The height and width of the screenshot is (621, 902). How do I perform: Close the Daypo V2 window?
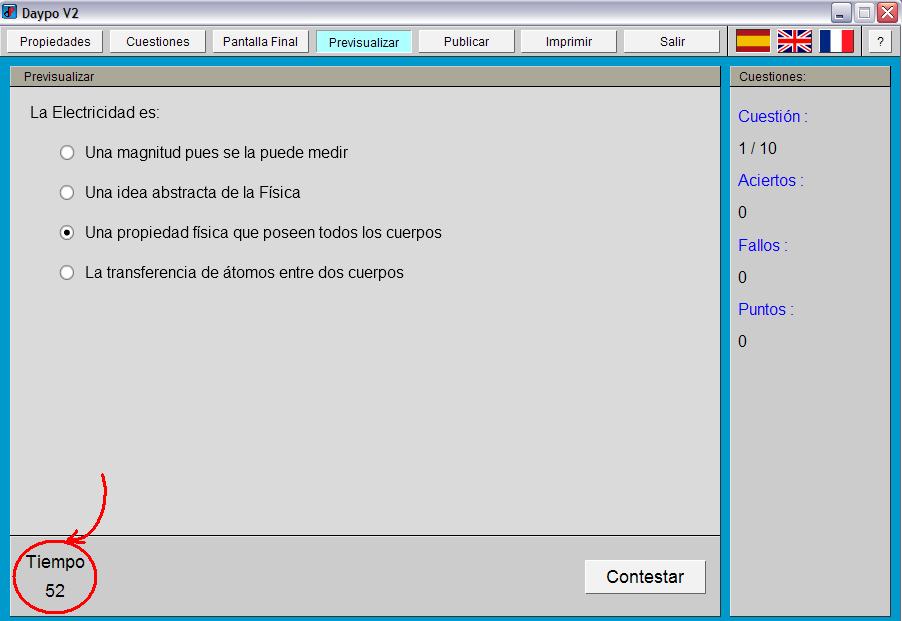point(887,13)
